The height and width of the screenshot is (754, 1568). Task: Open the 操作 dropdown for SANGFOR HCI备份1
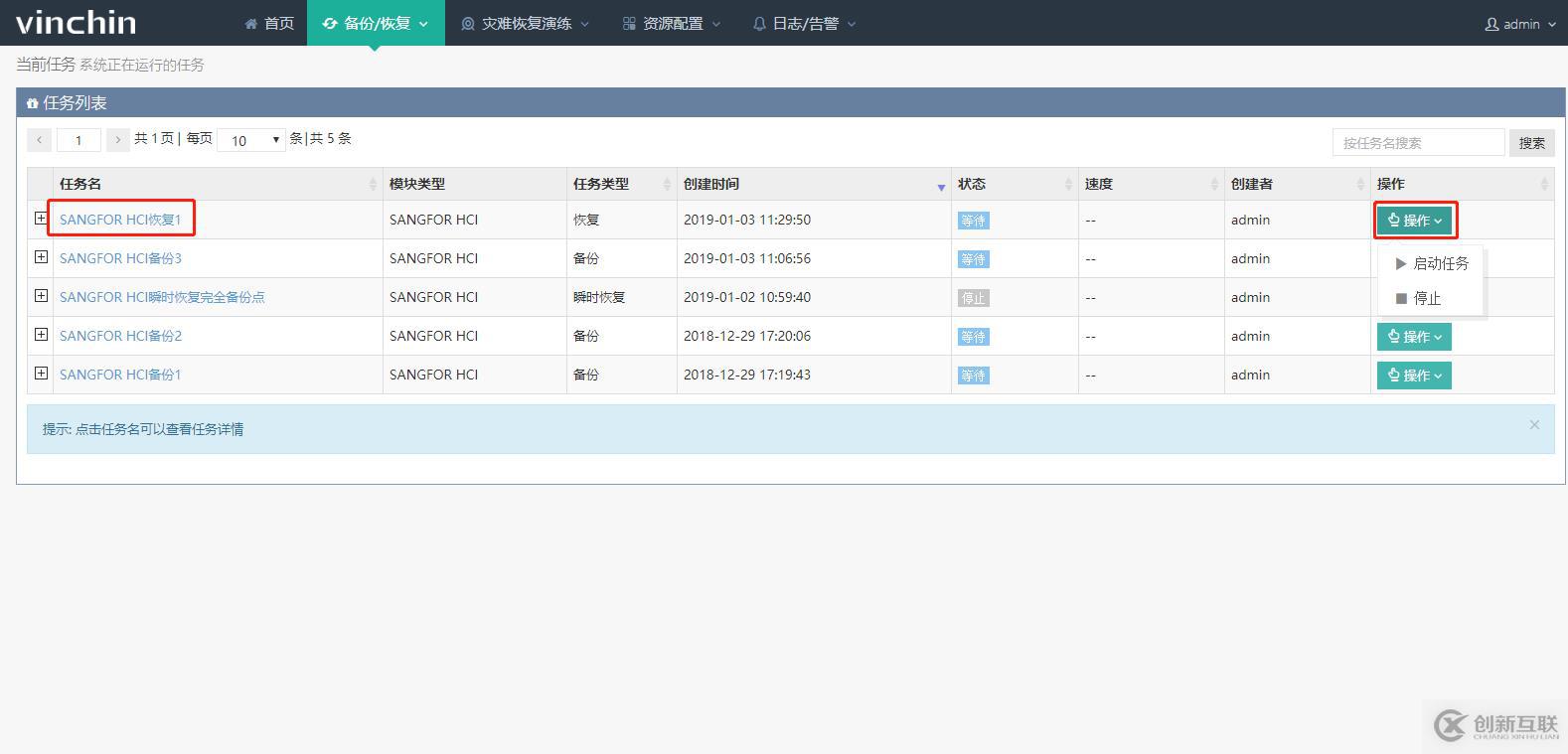pyautogui.click(x=1414, y=376)
